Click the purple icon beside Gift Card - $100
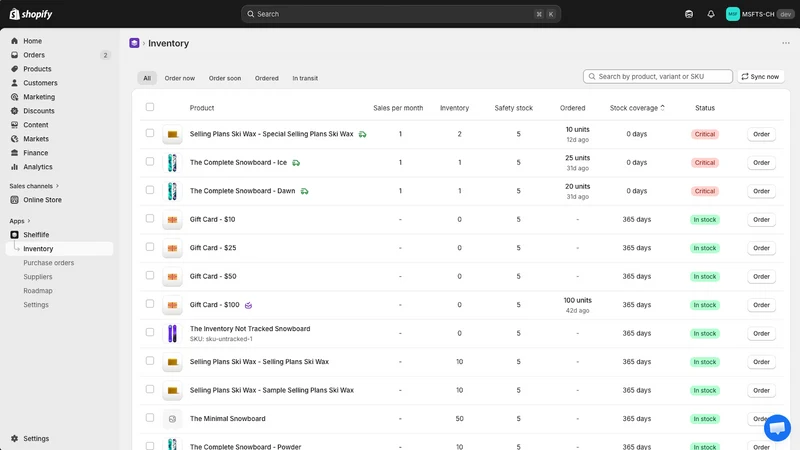Image resolution: width=800 pixels, height=450 pixels. point(248,305)
